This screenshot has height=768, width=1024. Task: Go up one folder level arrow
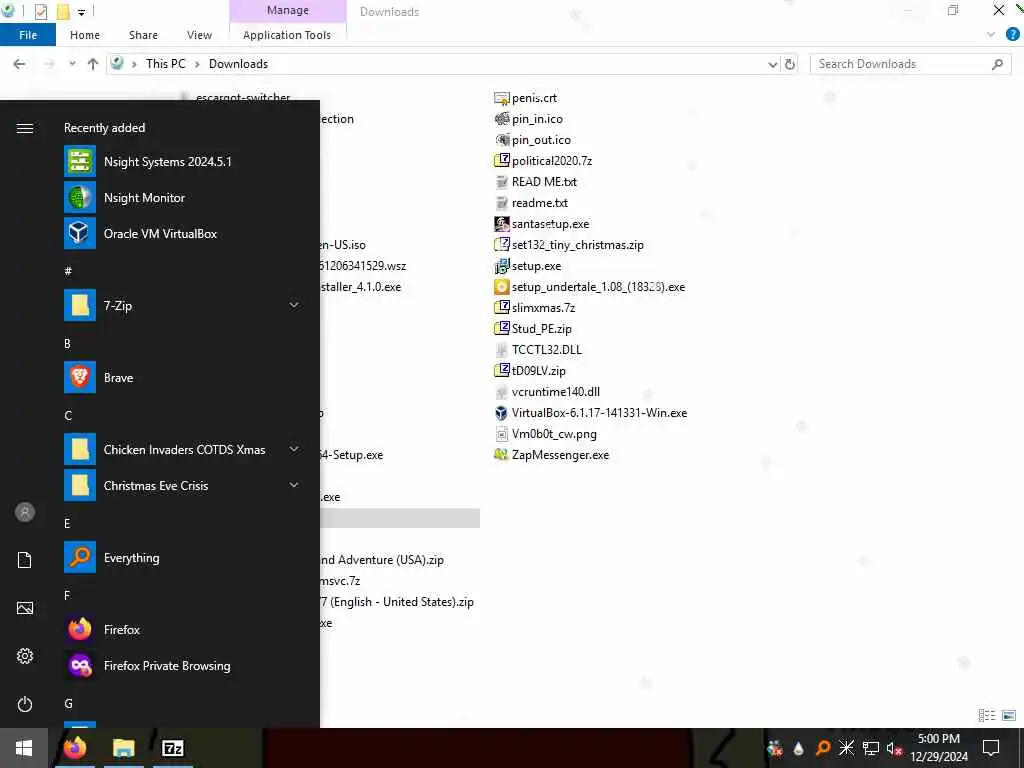coord(93,64)
